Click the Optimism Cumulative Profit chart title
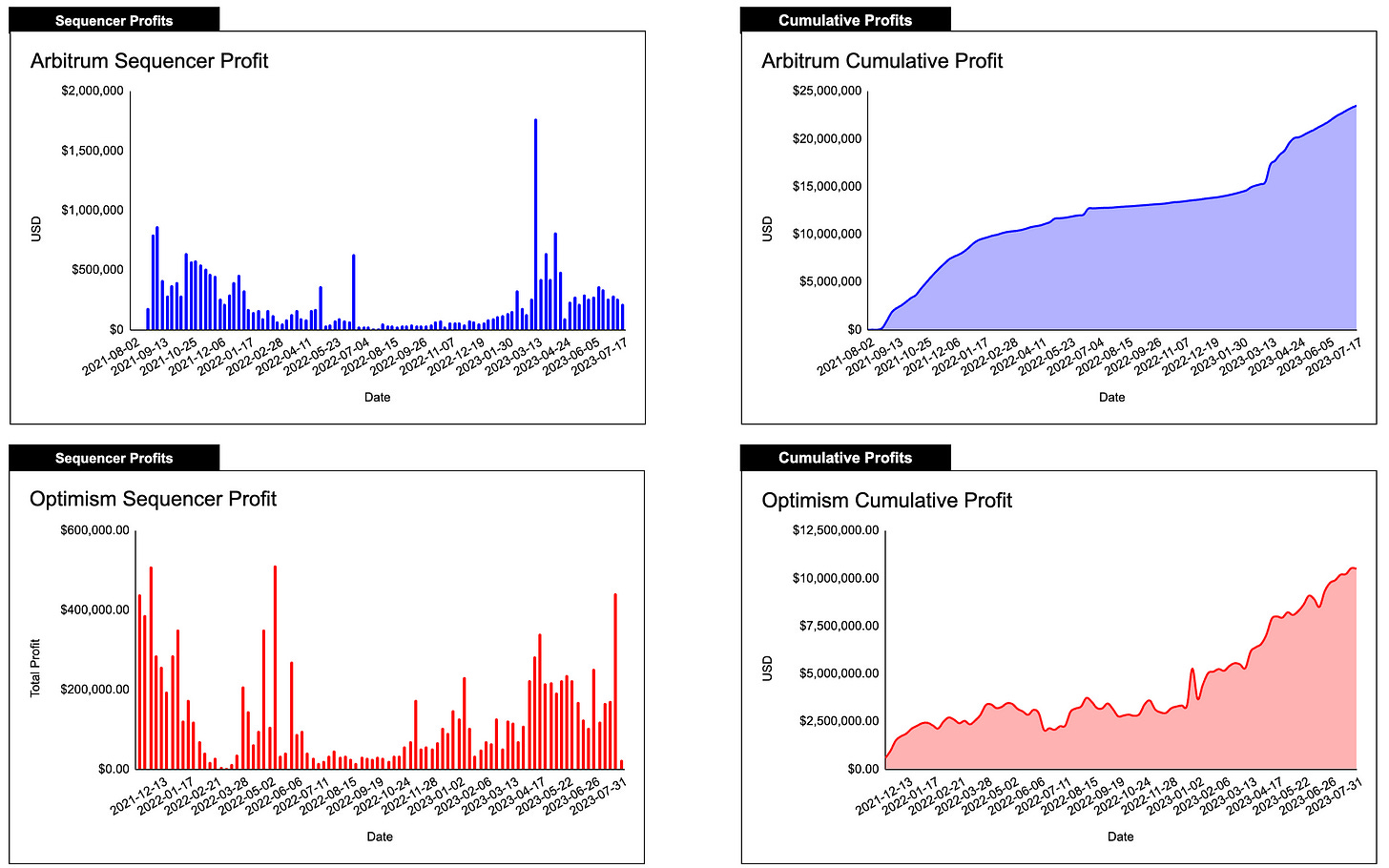 pos(887,501)
